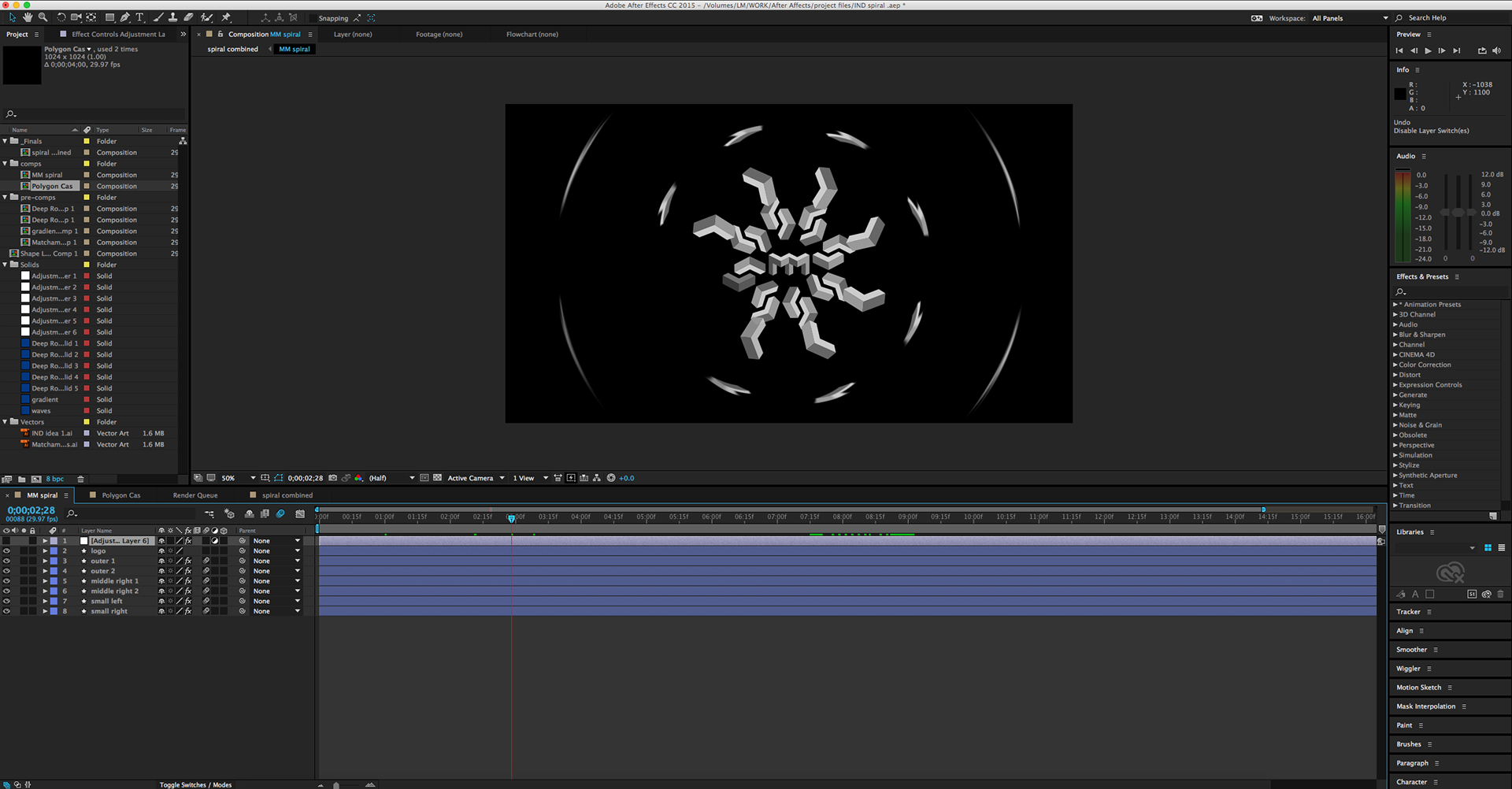Select the Puppet Pin tool
This screenshot has width=1512, height=789.
pyautogui.click(x=226, y=17)
